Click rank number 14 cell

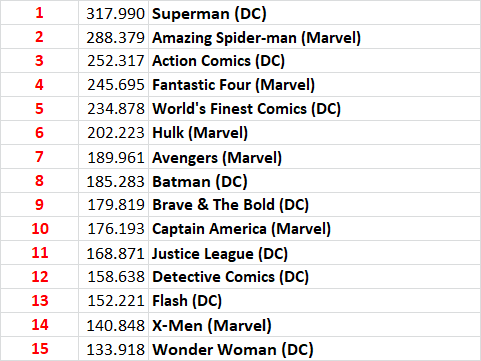pos(39,325)
